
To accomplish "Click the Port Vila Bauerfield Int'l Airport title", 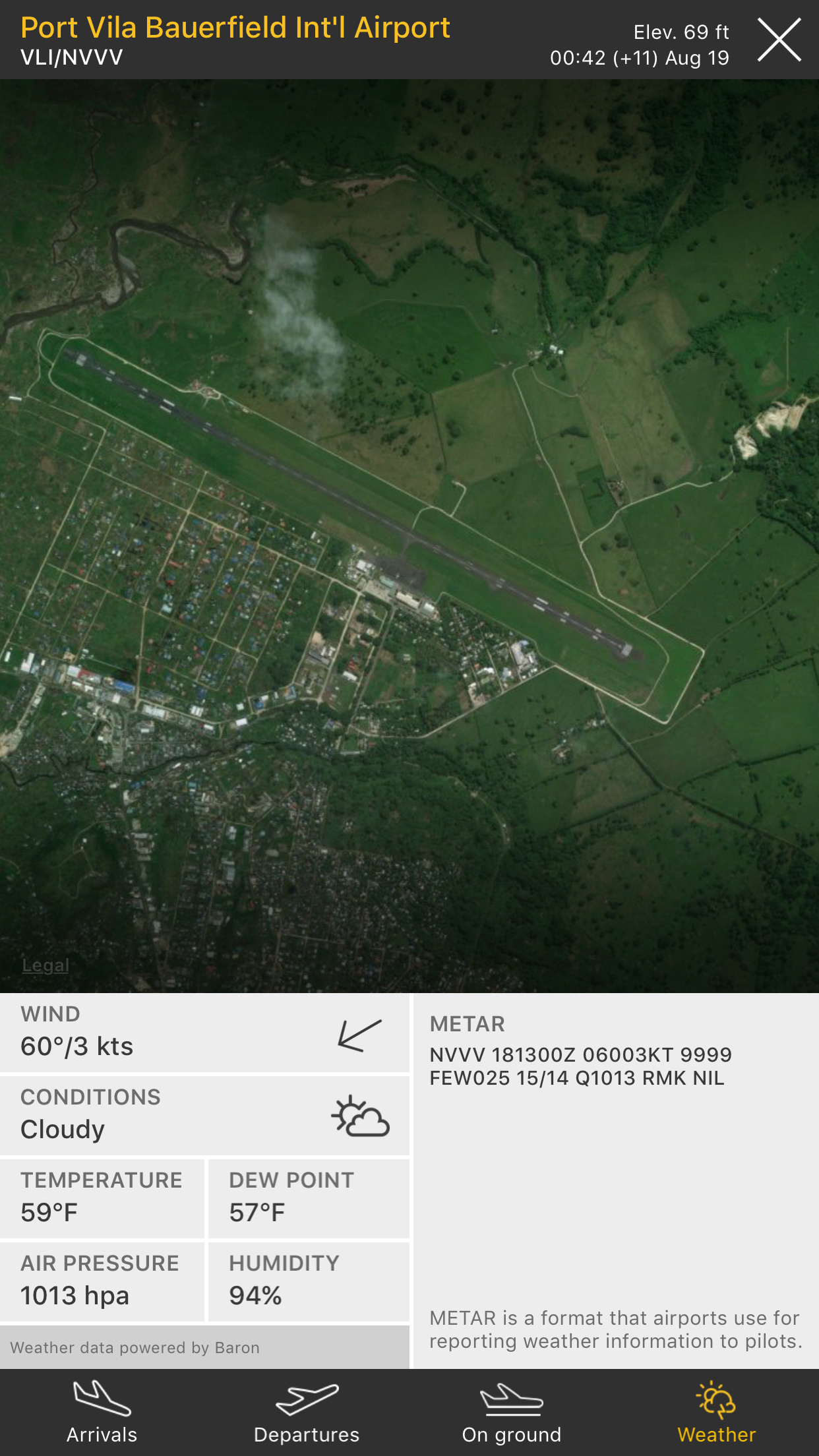I will point(235,28).
